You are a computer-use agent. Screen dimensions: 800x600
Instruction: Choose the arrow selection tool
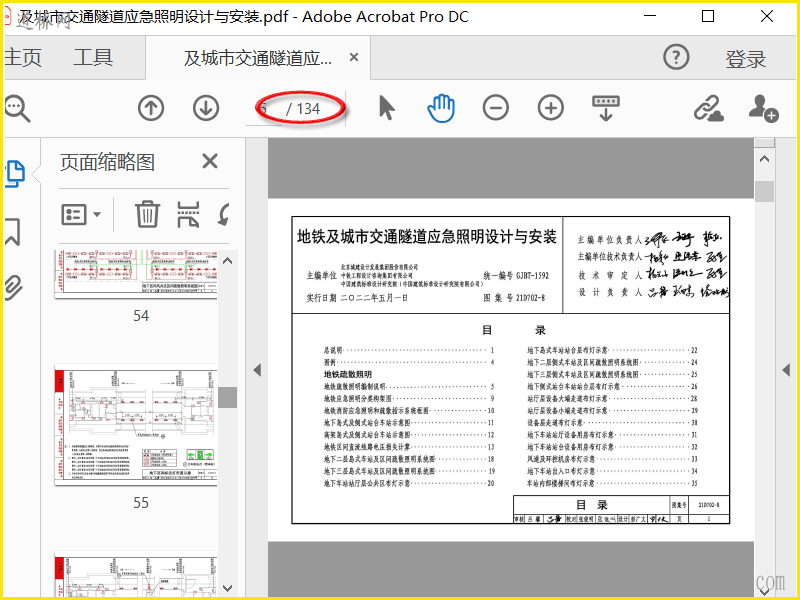click(387, 108)
